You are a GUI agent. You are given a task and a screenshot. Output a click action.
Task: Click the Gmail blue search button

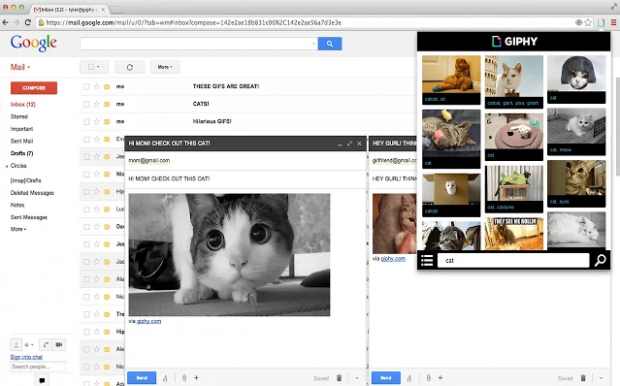(330, 44)
